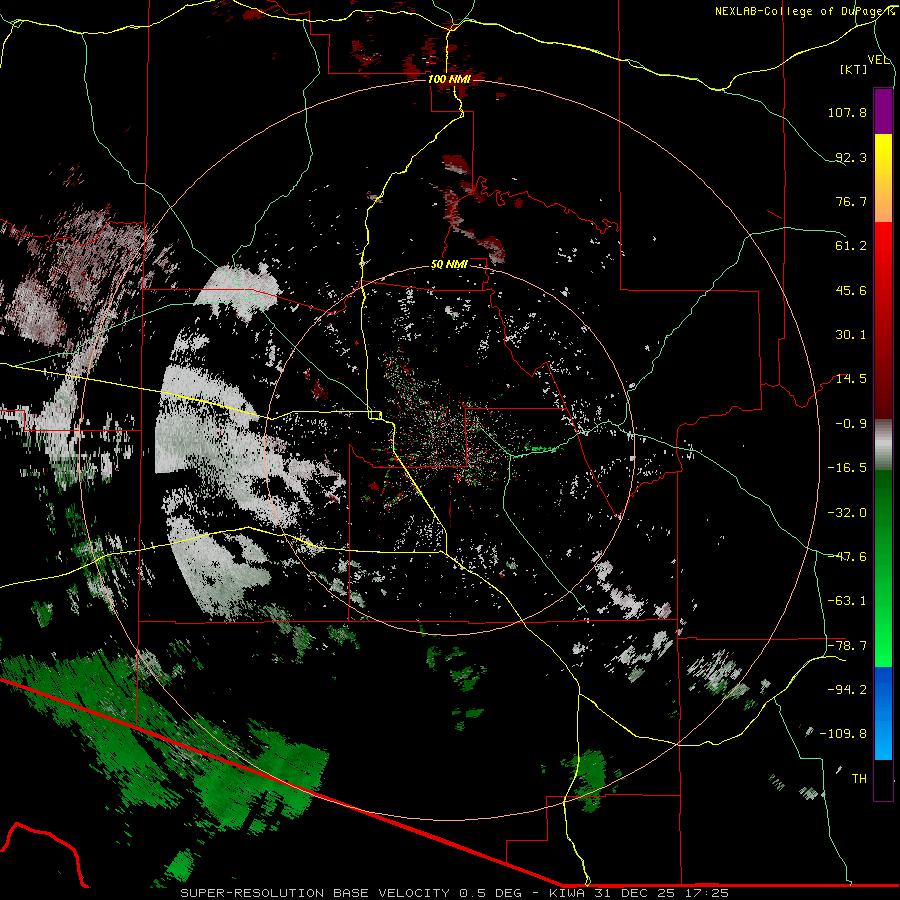The image size is (900, 900).
Task: Click the -32.0 legend value
Action: (x=847, y=513)
